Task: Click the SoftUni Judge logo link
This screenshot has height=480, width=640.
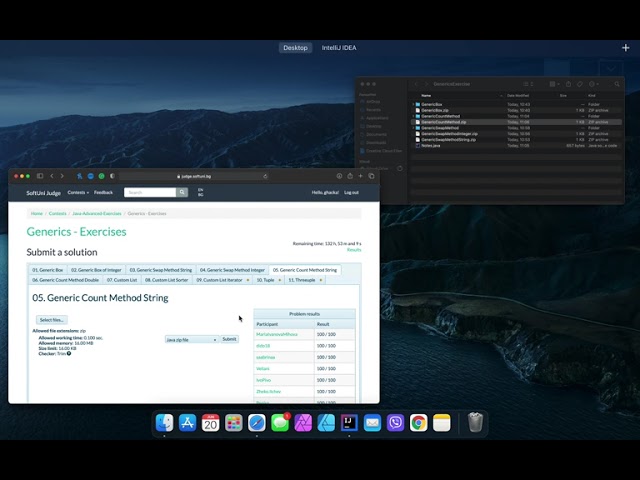Action: tap(43, 193)
